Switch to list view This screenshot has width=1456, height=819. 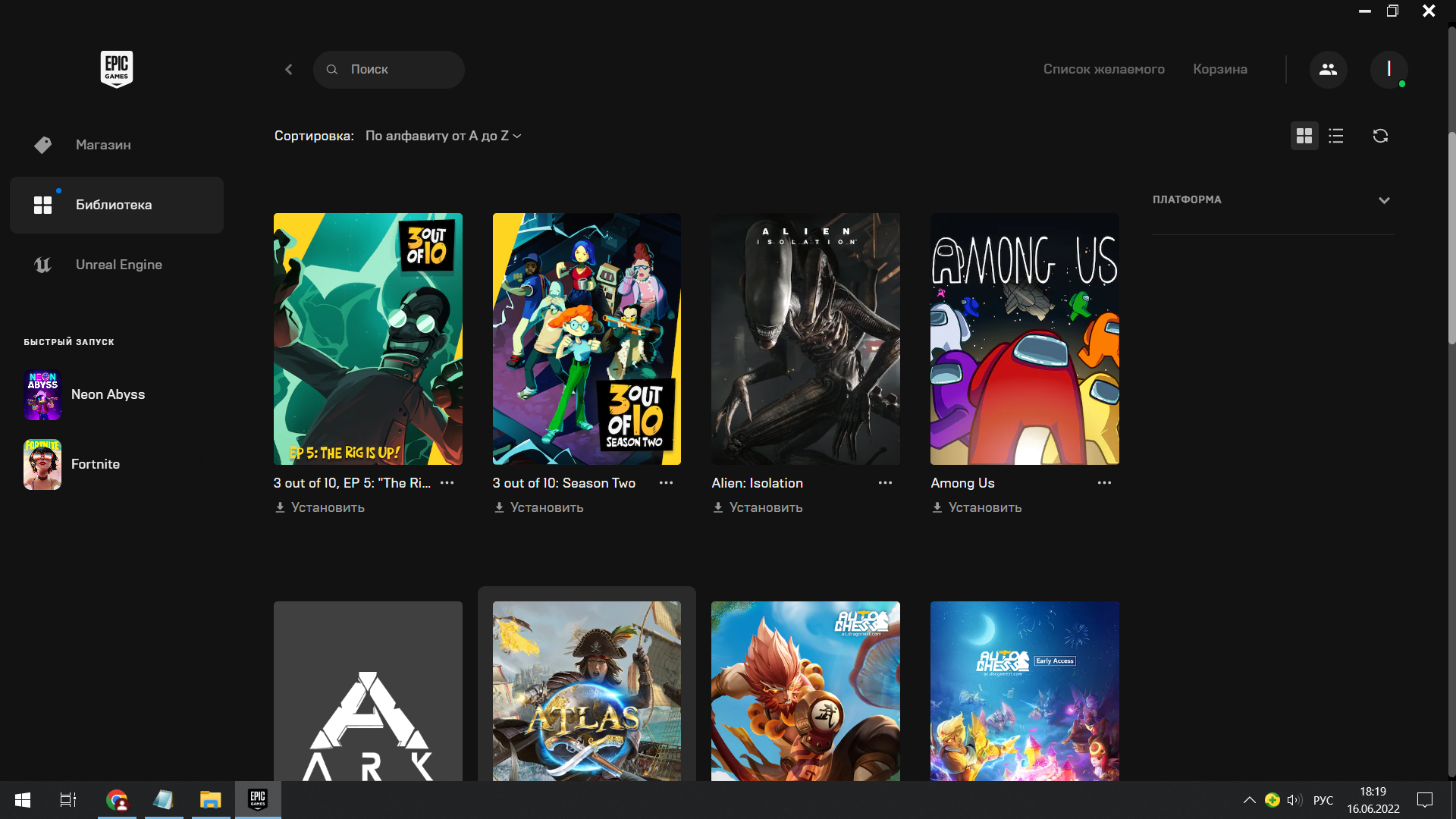tap(1336, 136)
